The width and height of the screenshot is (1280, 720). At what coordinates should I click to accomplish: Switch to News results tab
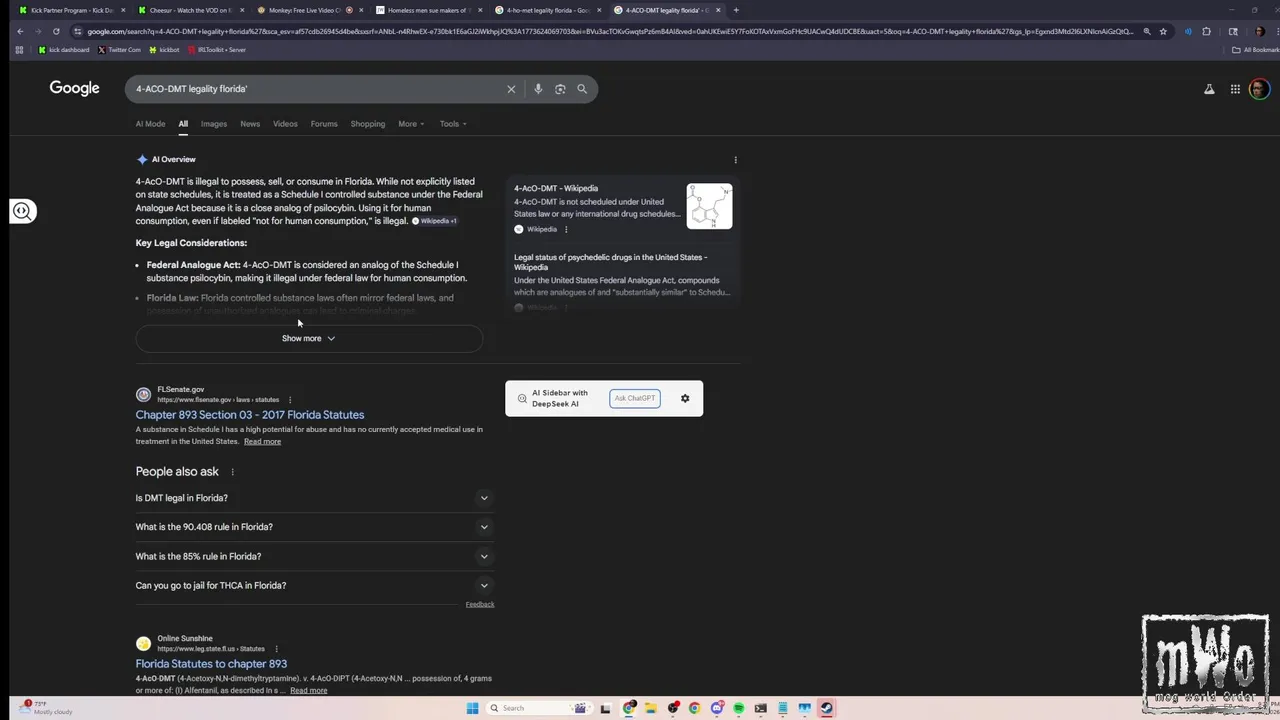tap(250, 124)
